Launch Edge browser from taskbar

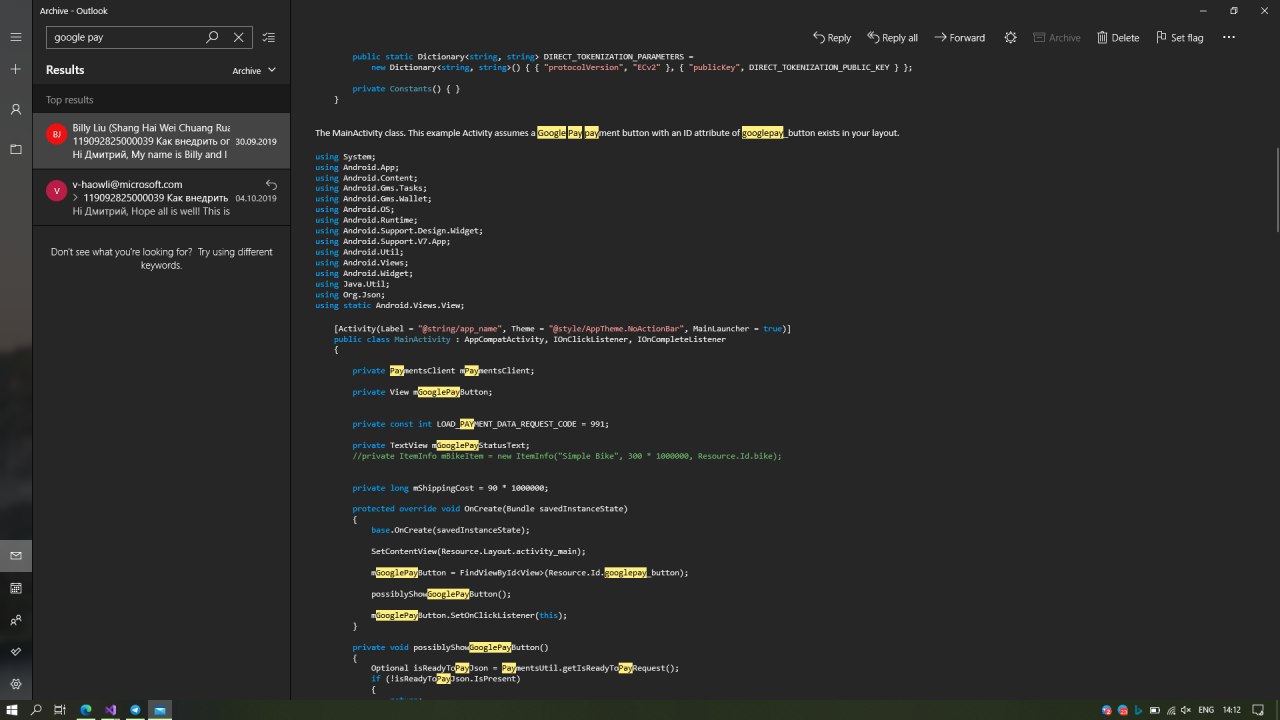point(86,710)
